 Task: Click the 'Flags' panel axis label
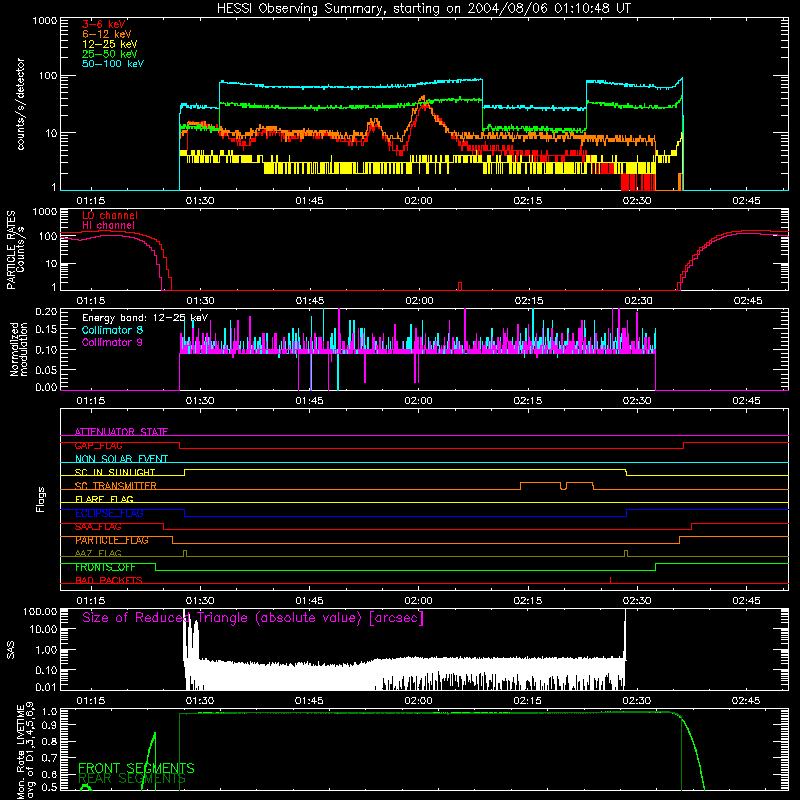click(41, 499)
